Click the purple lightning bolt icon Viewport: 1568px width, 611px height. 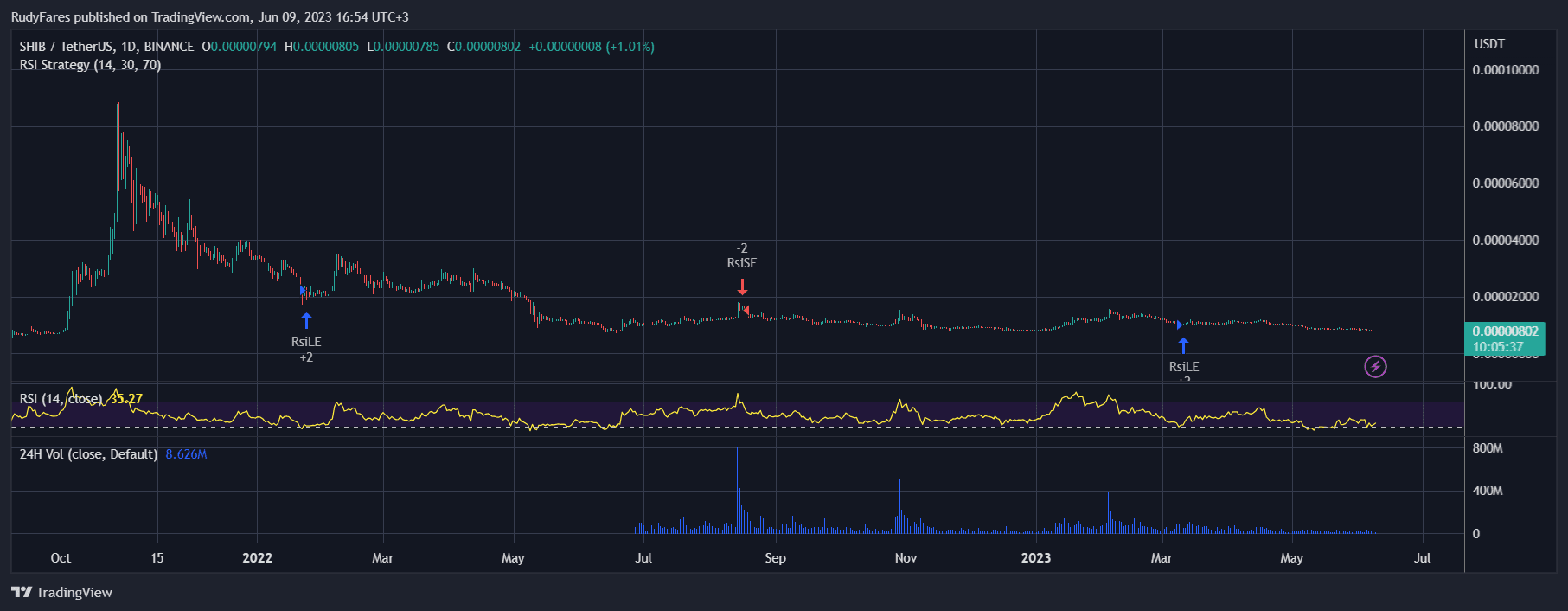pos(1375,367)
